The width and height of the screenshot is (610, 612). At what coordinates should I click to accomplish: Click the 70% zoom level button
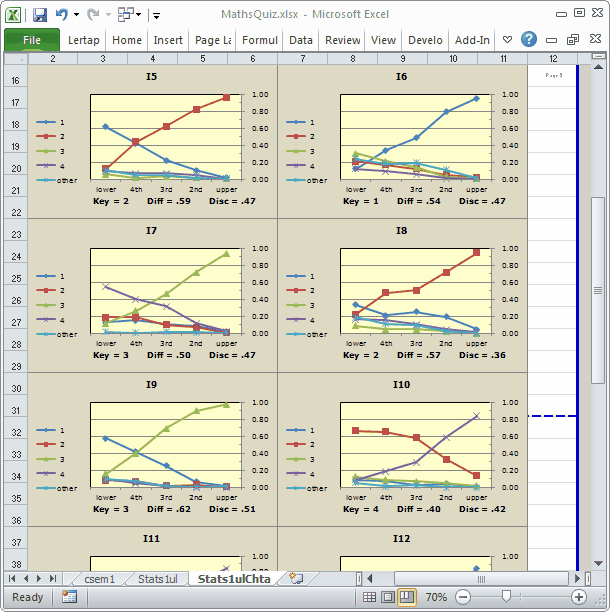(x=436, y=597)
